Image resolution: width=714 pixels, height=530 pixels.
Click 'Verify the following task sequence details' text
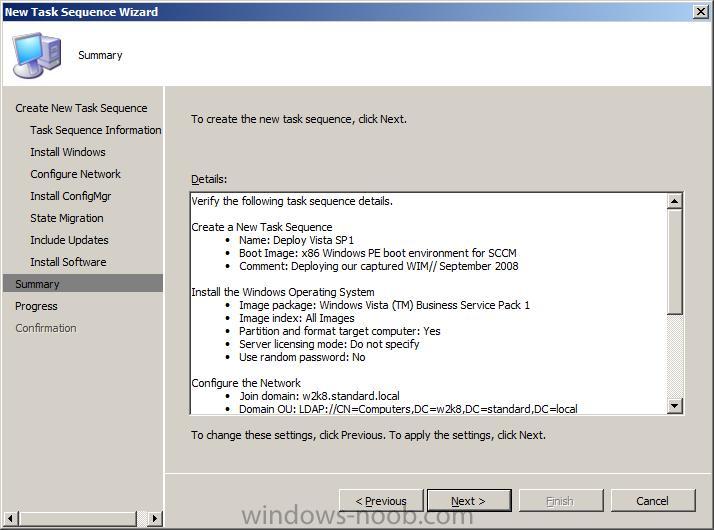292,201
